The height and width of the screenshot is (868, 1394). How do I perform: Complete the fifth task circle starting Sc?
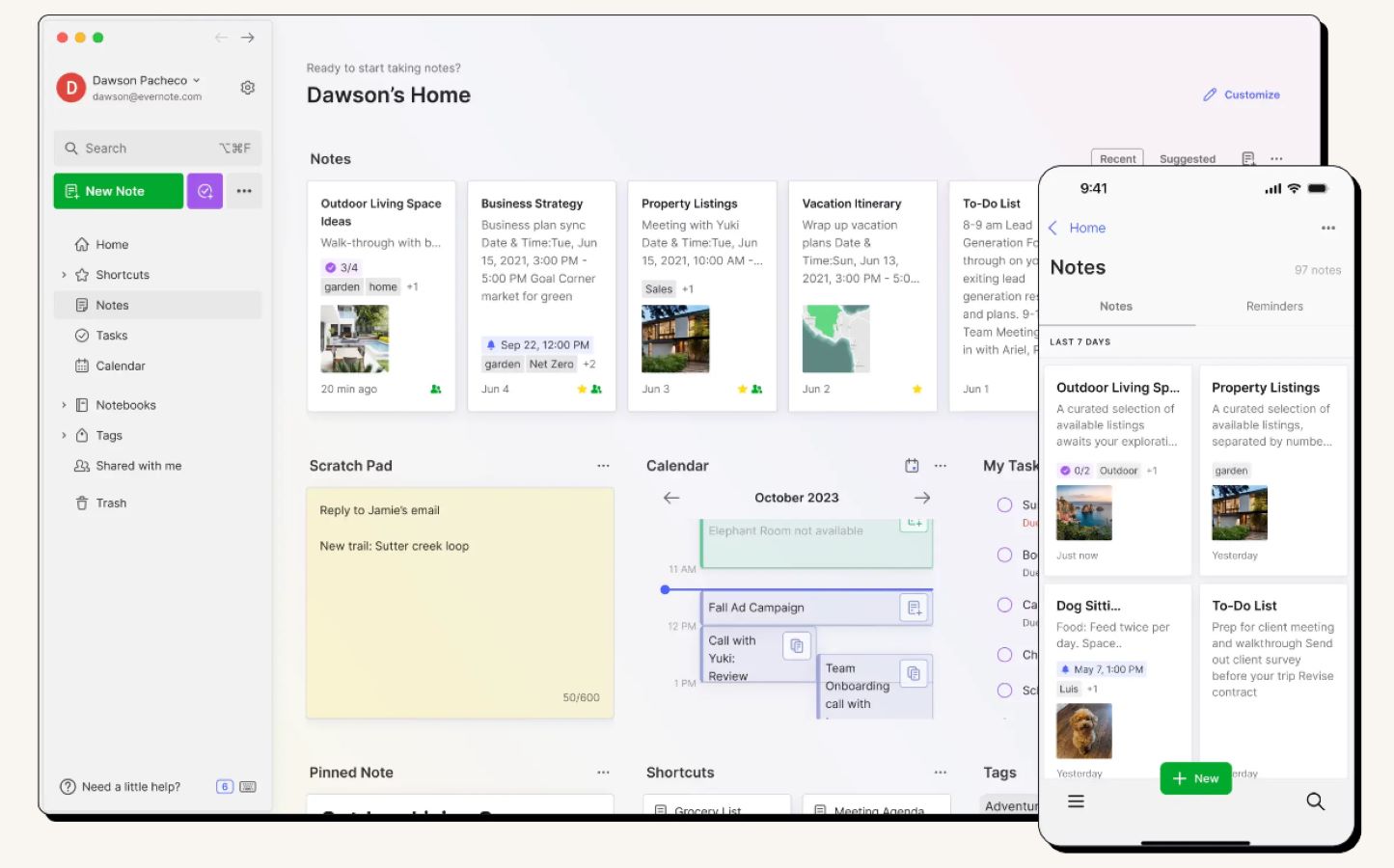click(x=1004, y=691)
